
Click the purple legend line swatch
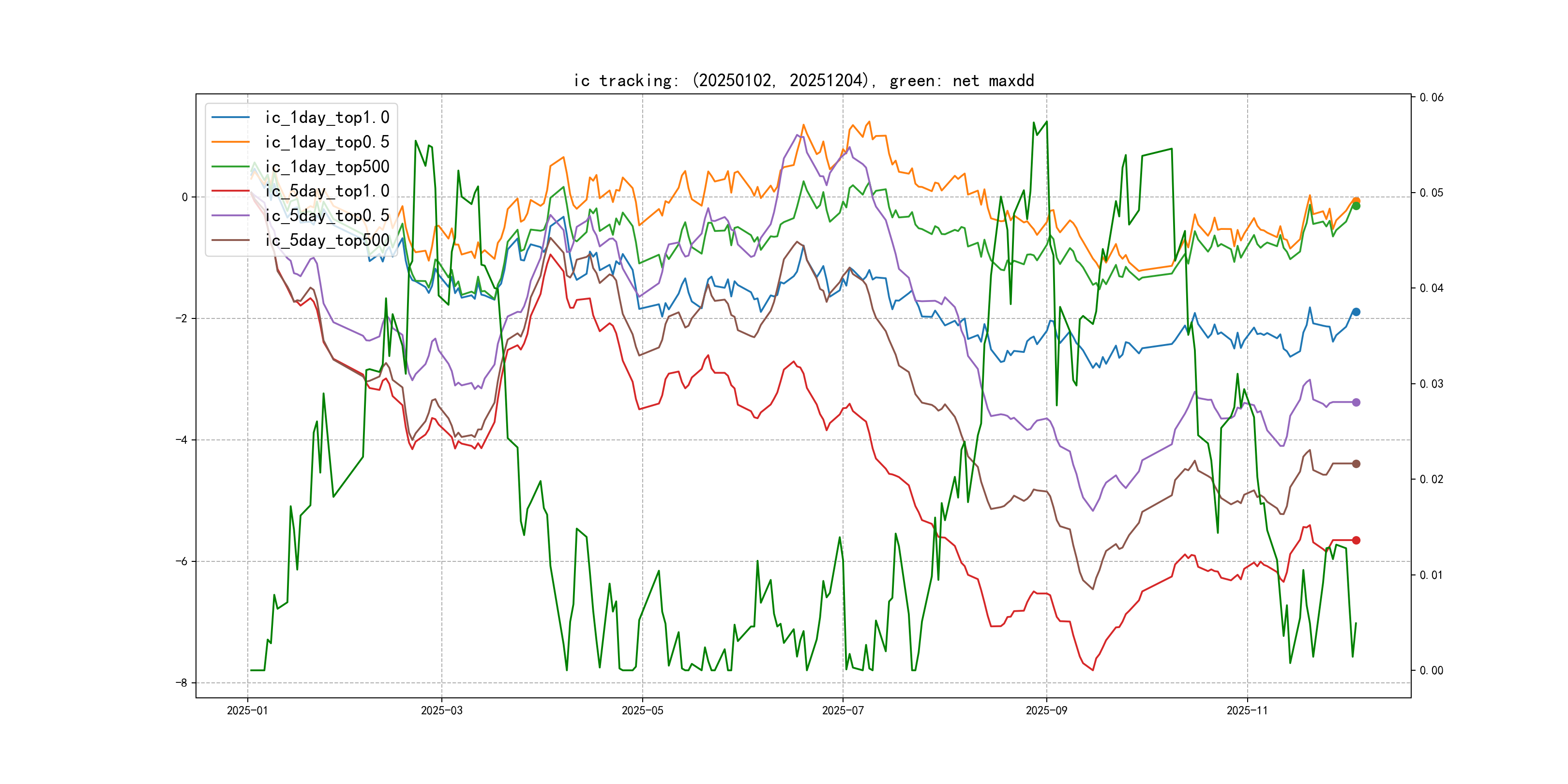(x=230, y=215)
